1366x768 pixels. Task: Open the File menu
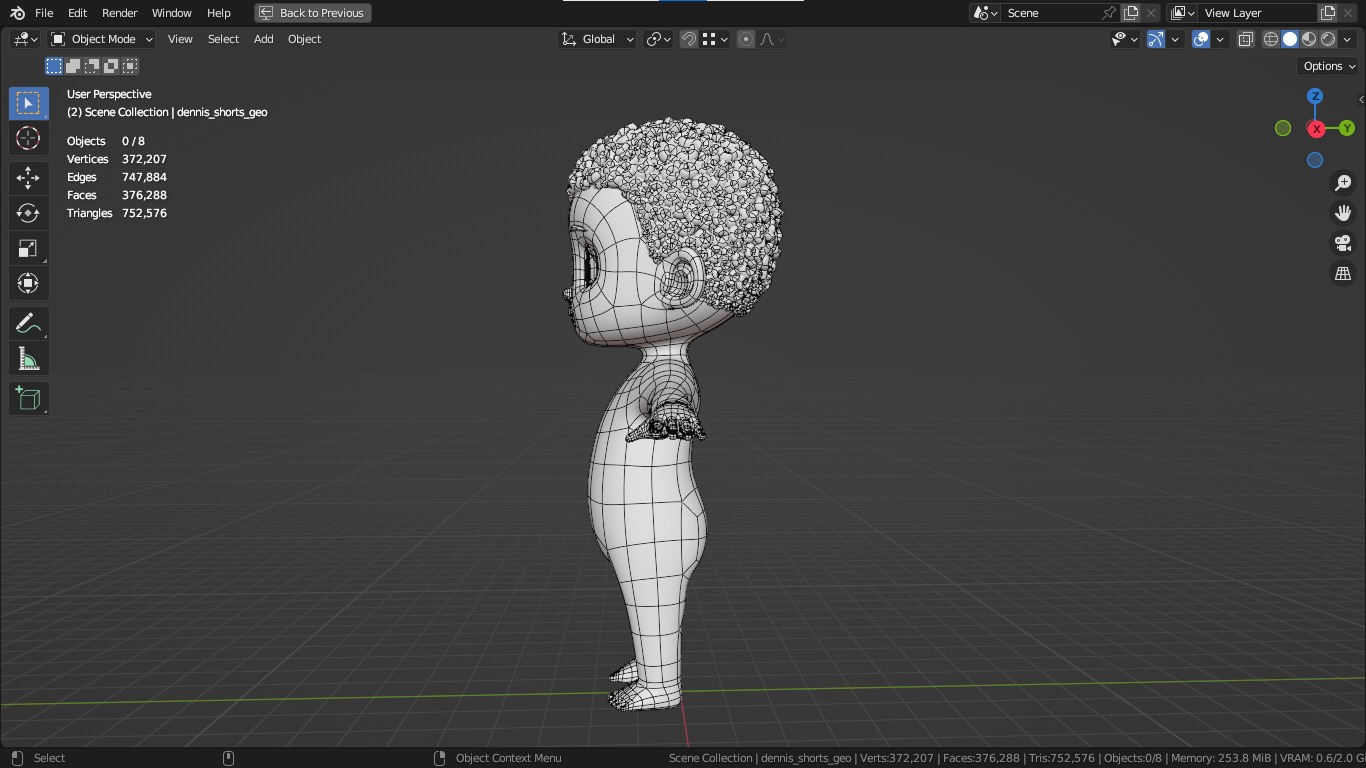pyautogui.click(x=44, y=13)
